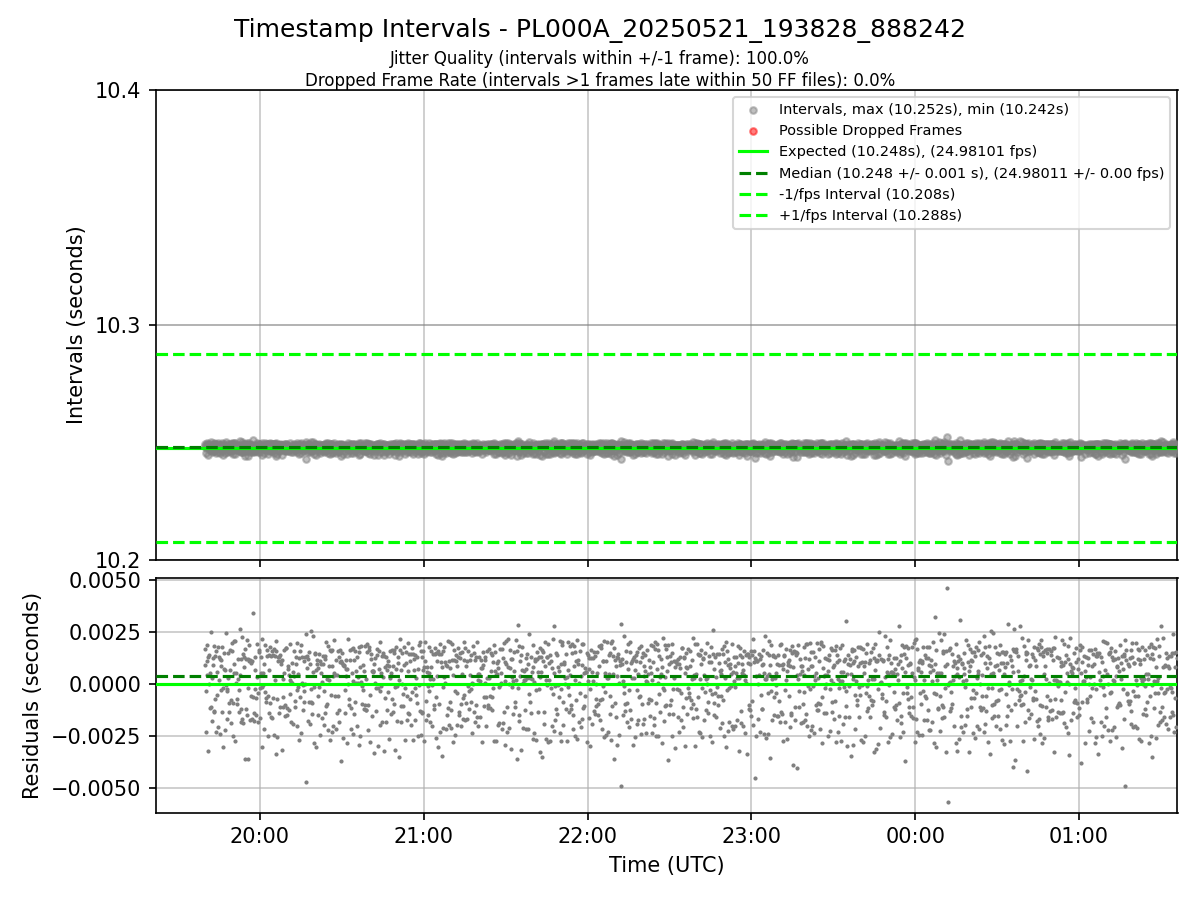
Task: Select legend entry 'Intervals, max (10.252s), min (10.242s)'
Action: [924, 109]
